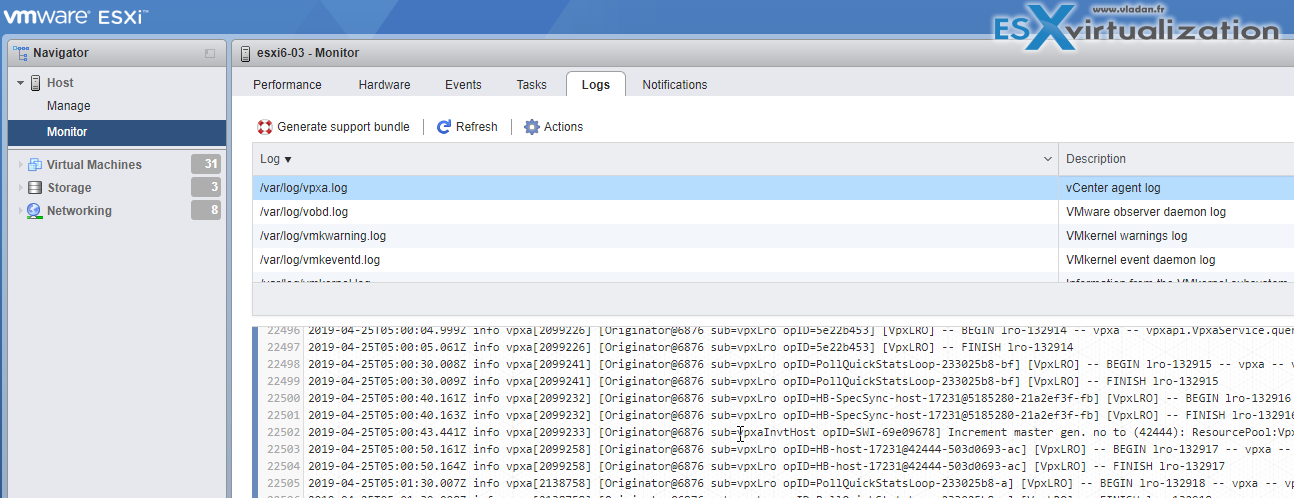This screenshot has width=1294, height=498.
Task: Click the Storage count badge 3
Action: coord(206,188)
